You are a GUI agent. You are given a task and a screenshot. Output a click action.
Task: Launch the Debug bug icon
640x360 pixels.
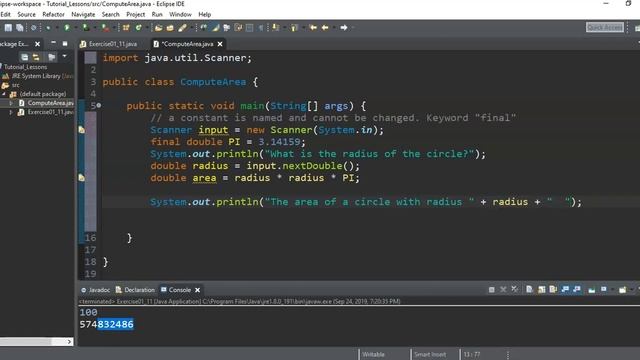tap(48, 27)
